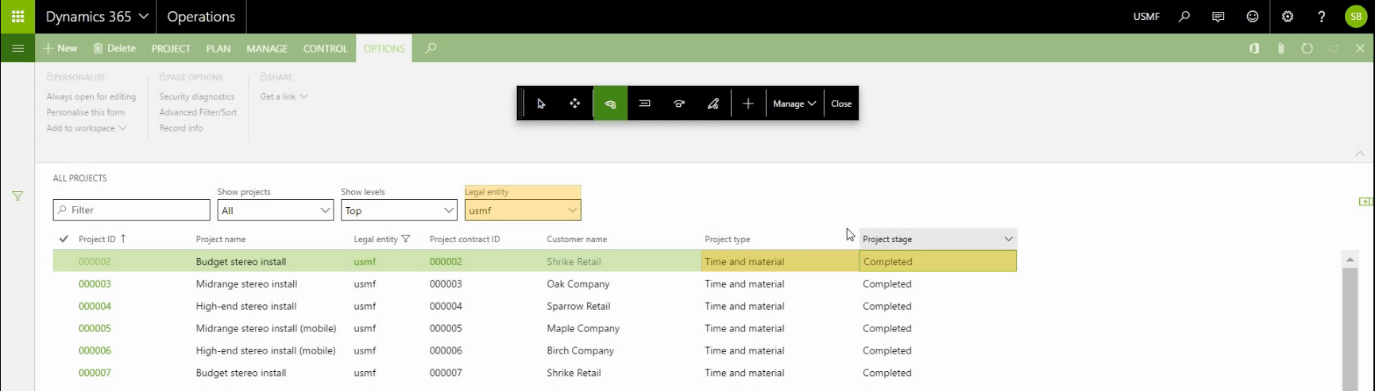This screenshot has height=391, width=1375.
Task: Open the CONTROL ribbon tab
Action: coord(325,48)
